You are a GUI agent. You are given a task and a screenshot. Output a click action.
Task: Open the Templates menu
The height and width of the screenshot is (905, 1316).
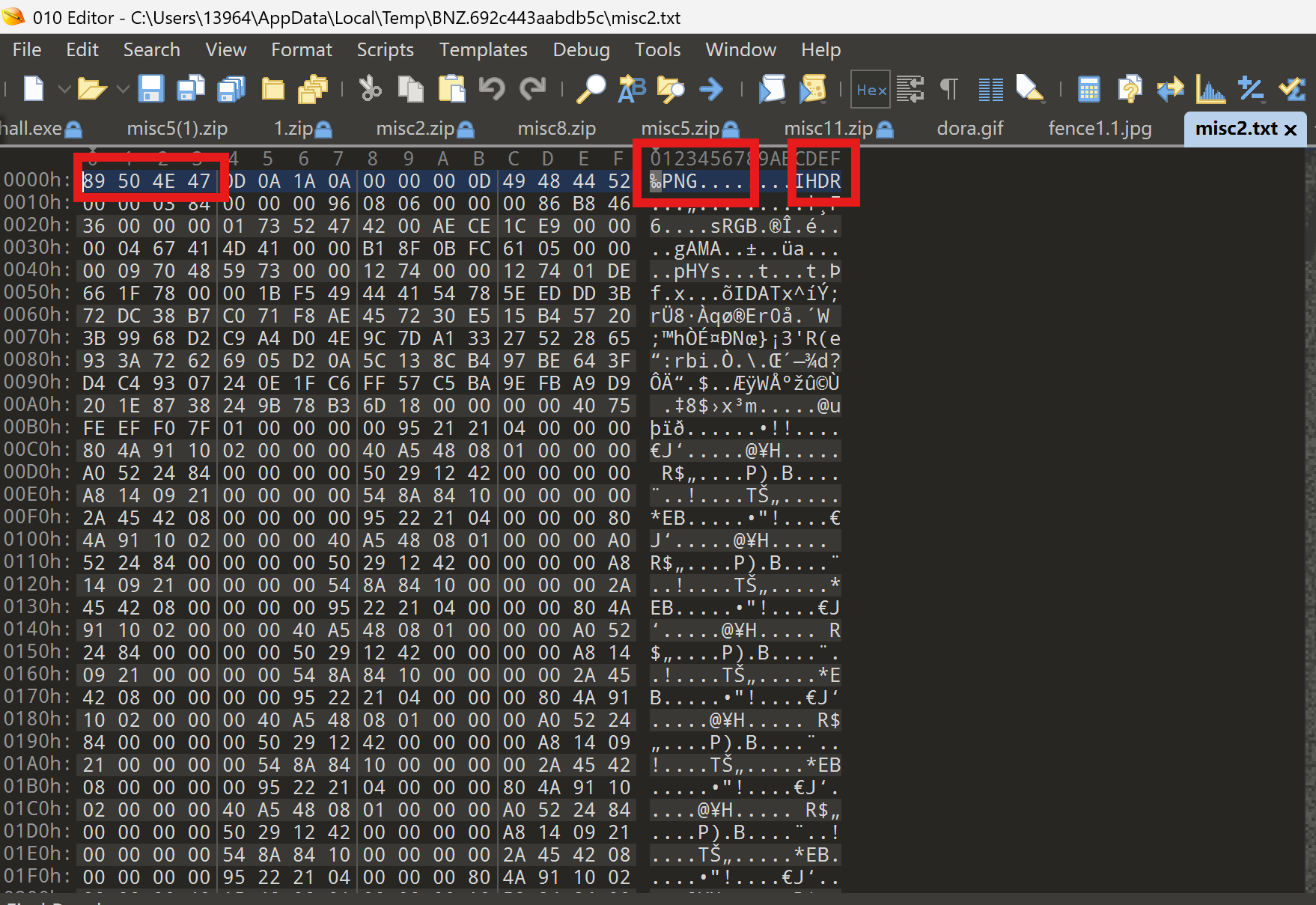click(484, 49)
